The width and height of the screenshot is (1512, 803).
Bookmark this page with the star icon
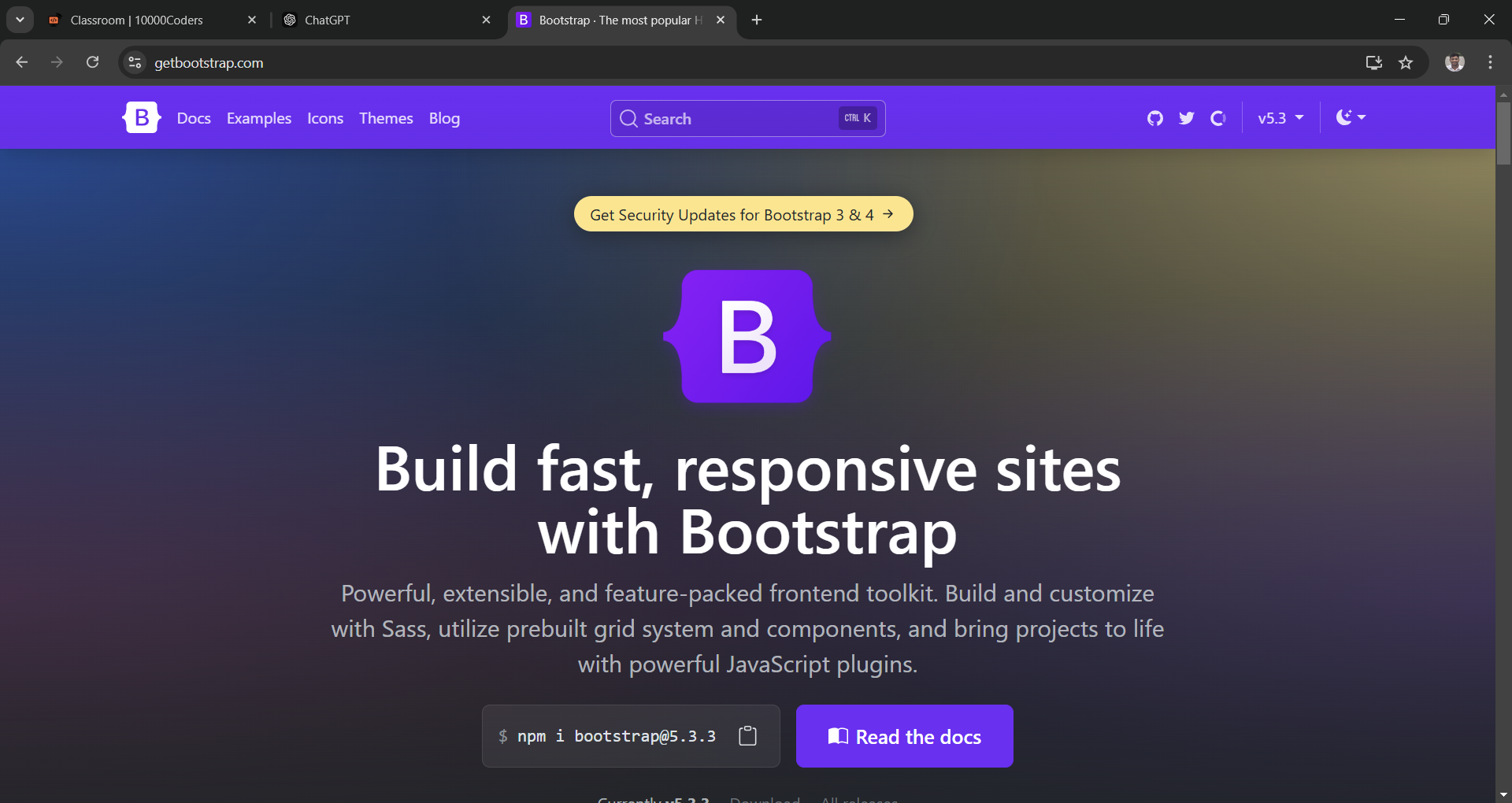tap(1406, 63)
